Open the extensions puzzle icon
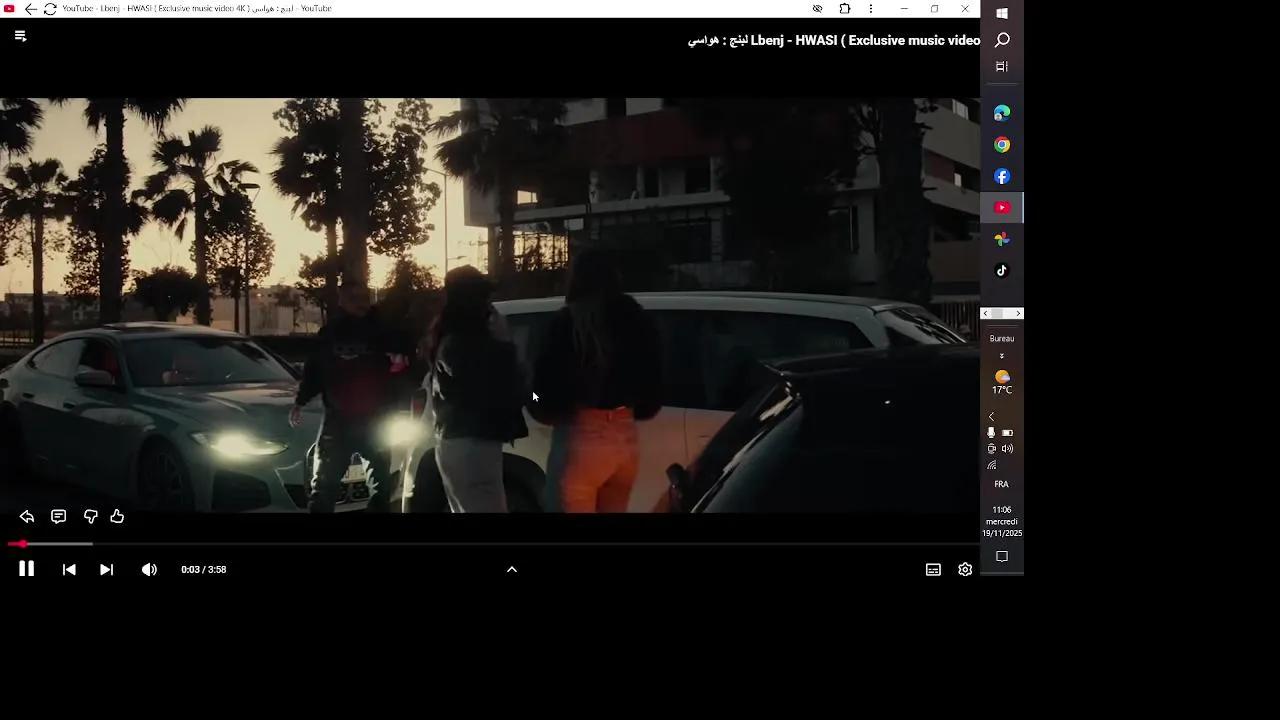The height and width of the screenshot is (720, 1280). pyautogui.click(x=845, y=9)
